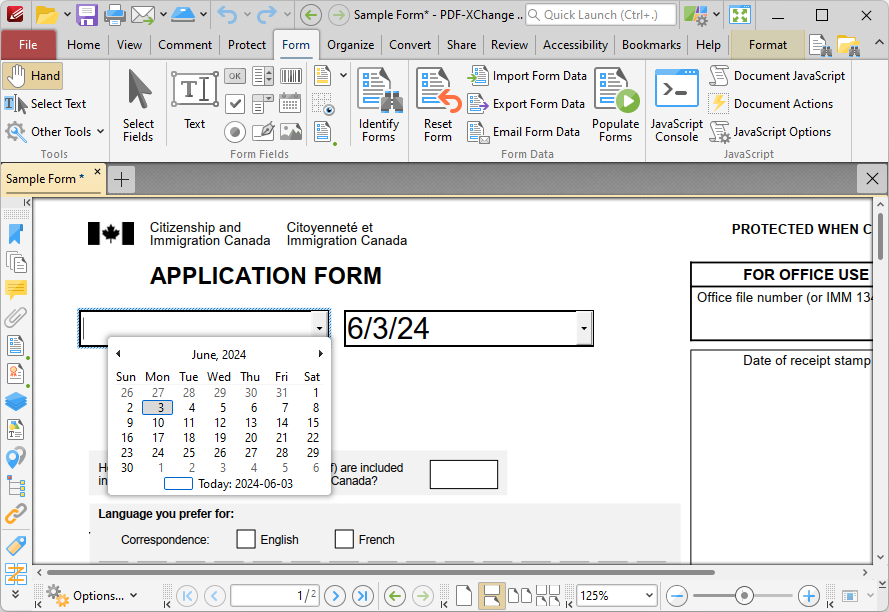Go to next month in calendar
The width and height of the screenshot is (889, 612).
pyautogui.click(x=320, y=354)
